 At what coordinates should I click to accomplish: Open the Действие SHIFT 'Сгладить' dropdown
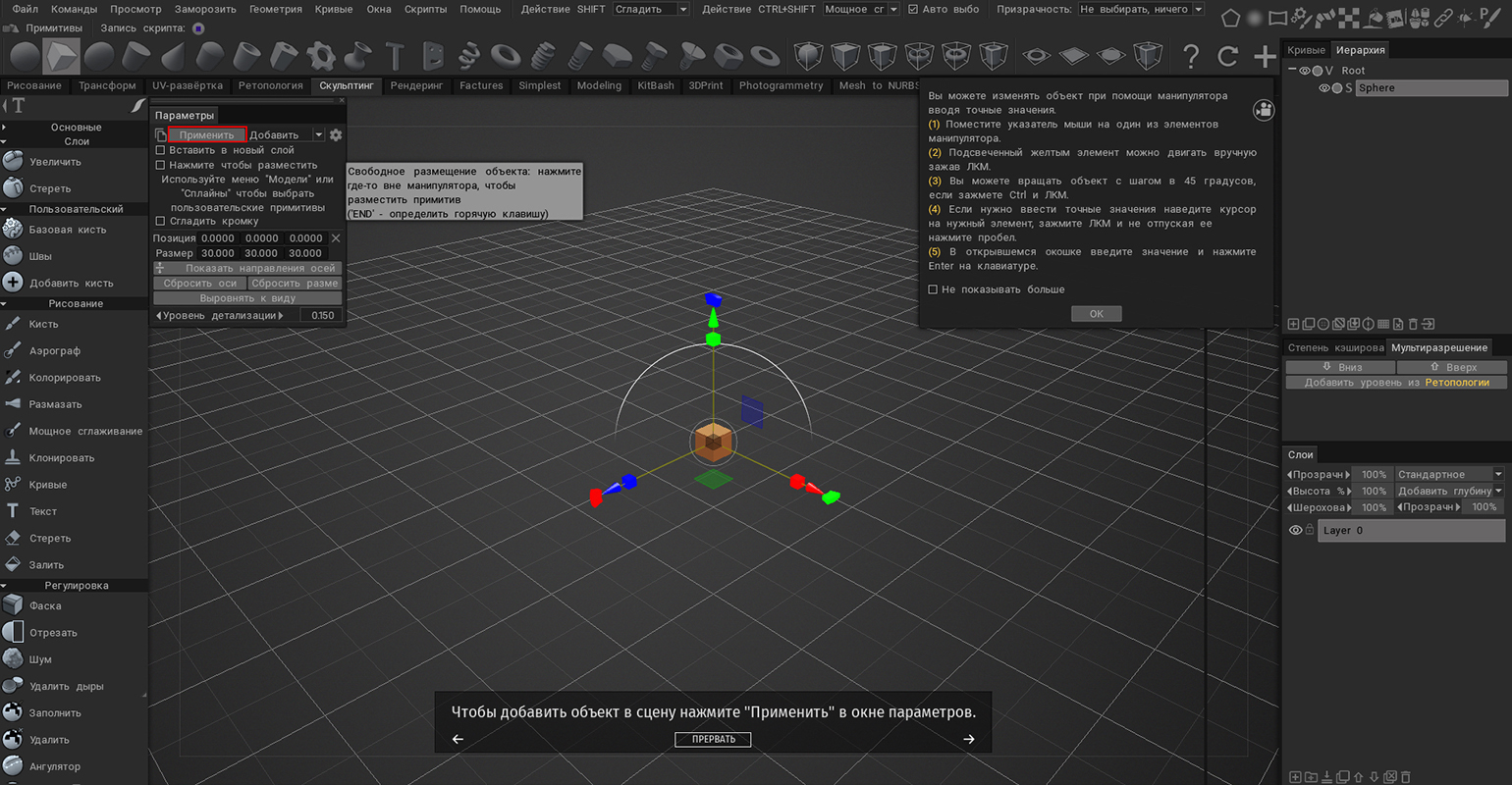click(651, 9)
